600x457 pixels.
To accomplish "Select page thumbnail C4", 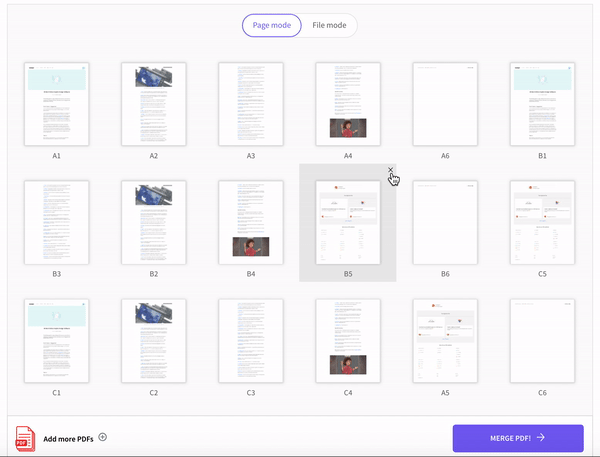I will pos(348,341).
